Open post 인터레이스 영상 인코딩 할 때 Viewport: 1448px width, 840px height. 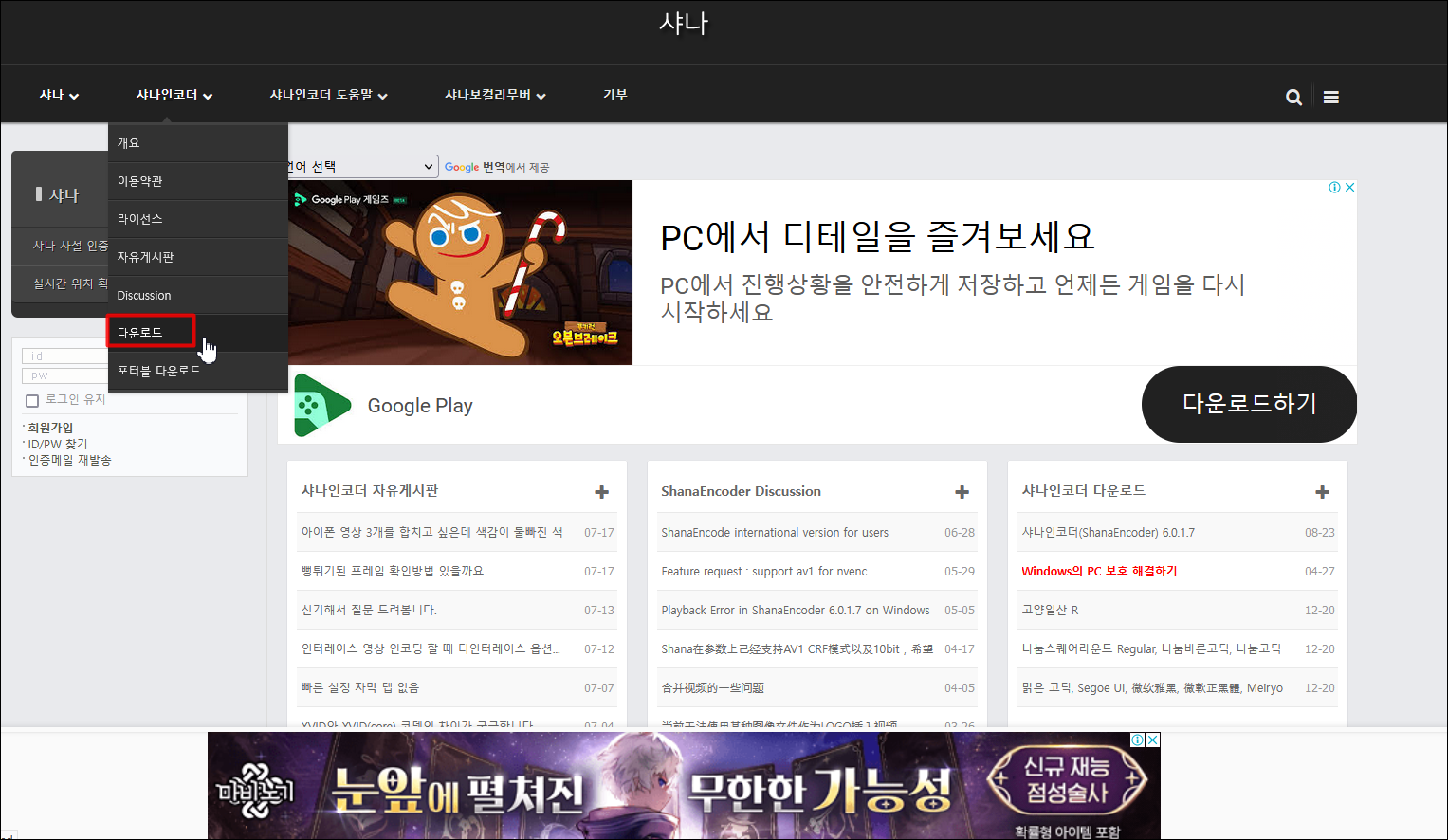431,648
